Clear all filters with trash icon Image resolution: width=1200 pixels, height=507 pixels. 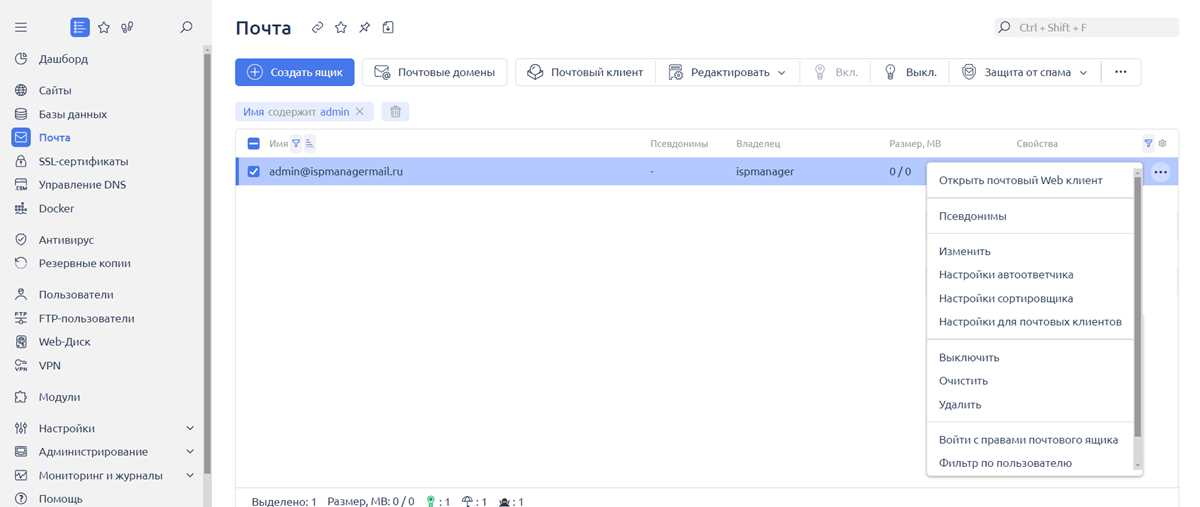coord(395,112)
